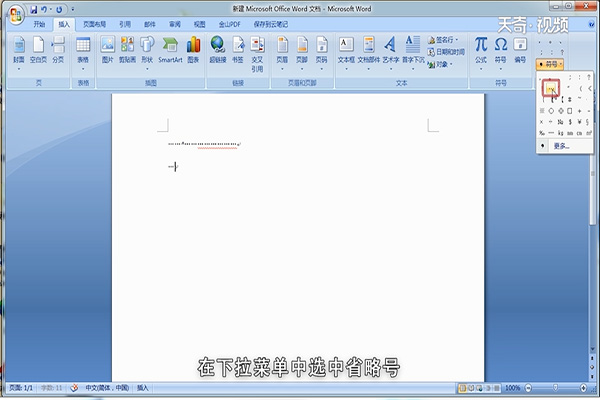Select the highlighted ellipsis symbol in dropdown
600x400 pixels.
pyautogui.click(x=550, y=88)
